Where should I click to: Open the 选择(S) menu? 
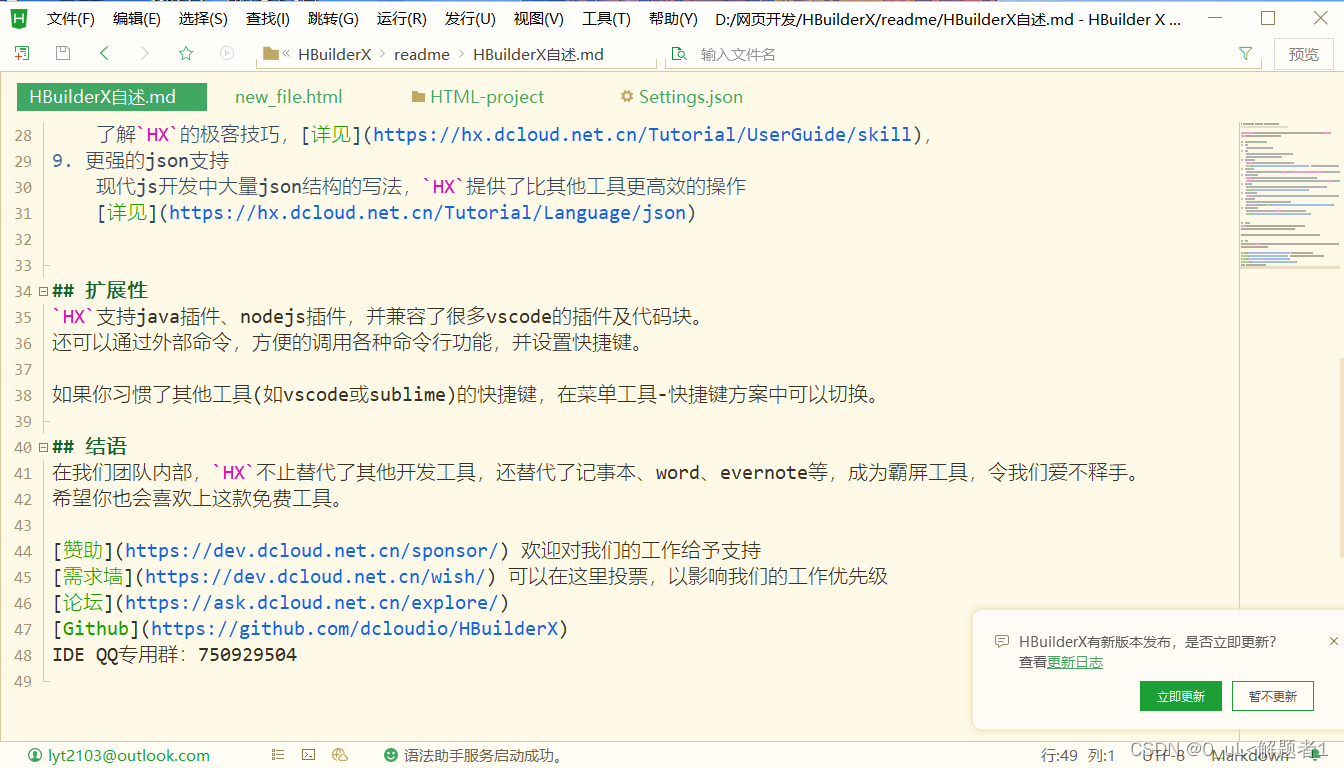click(203, 19)
